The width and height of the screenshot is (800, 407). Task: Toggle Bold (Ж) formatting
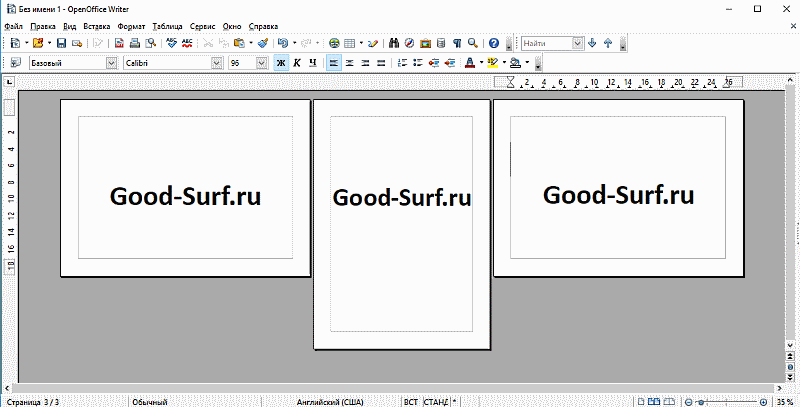point(281,63)
